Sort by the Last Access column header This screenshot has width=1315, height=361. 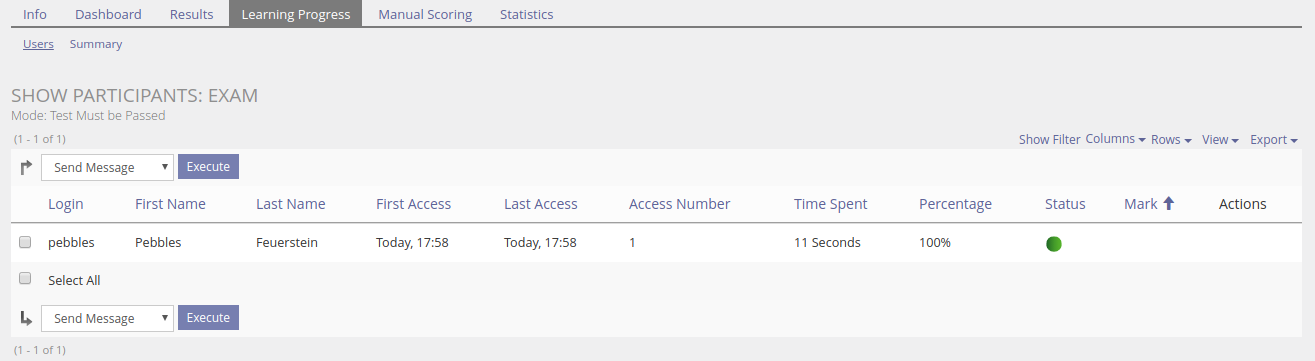click(541, 204)
